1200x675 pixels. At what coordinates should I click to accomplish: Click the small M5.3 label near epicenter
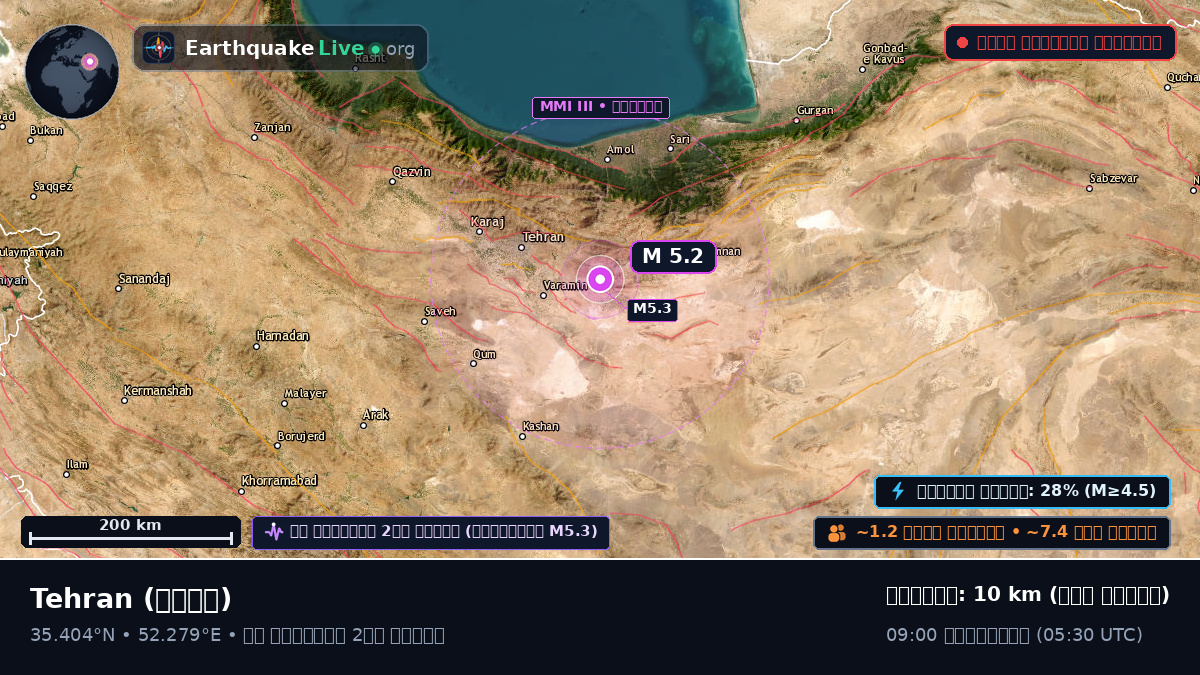pos(652,310)
